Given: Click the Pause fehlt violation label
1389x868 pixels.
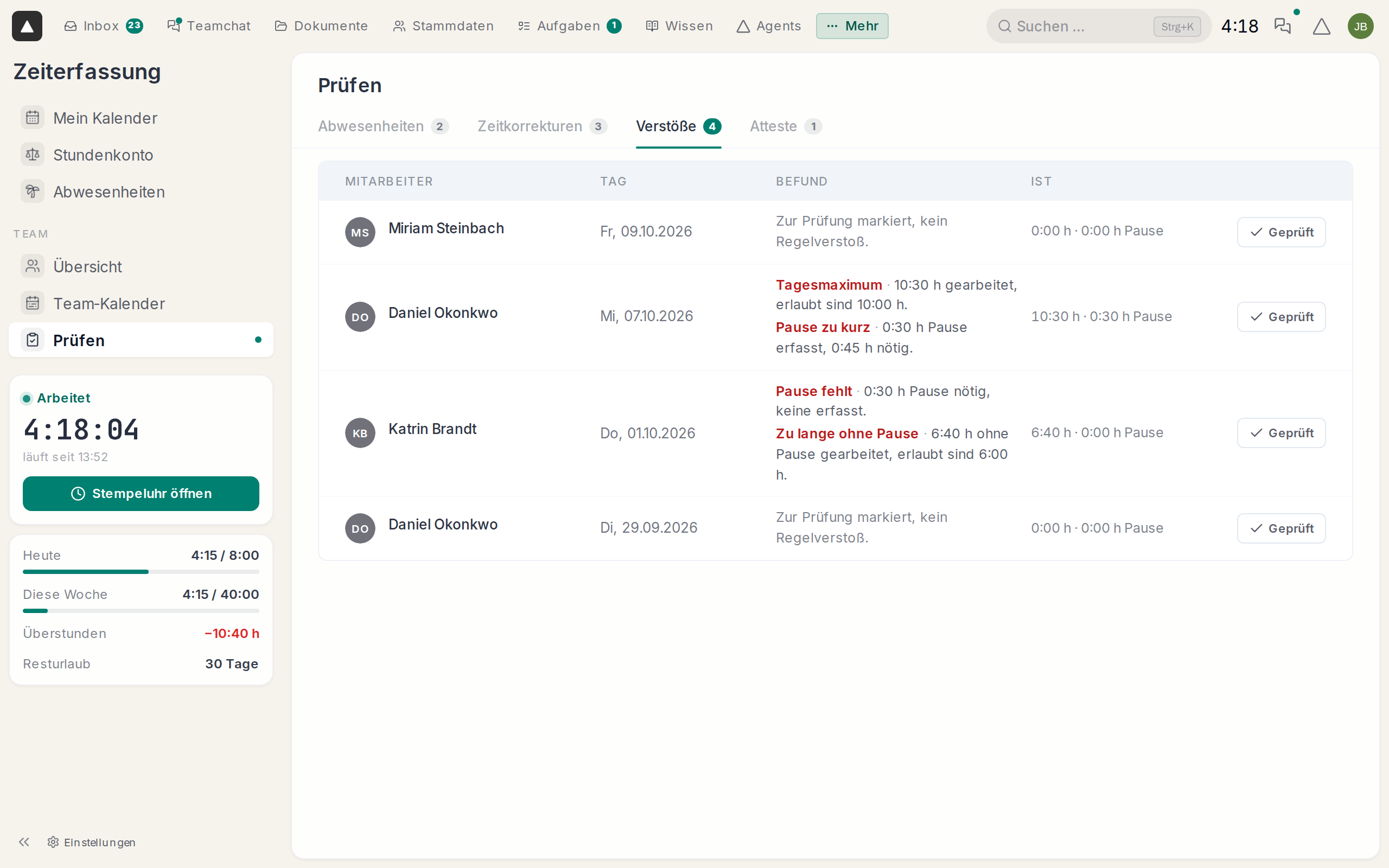Looking at the screenshot, I should [x=814, y=391].
